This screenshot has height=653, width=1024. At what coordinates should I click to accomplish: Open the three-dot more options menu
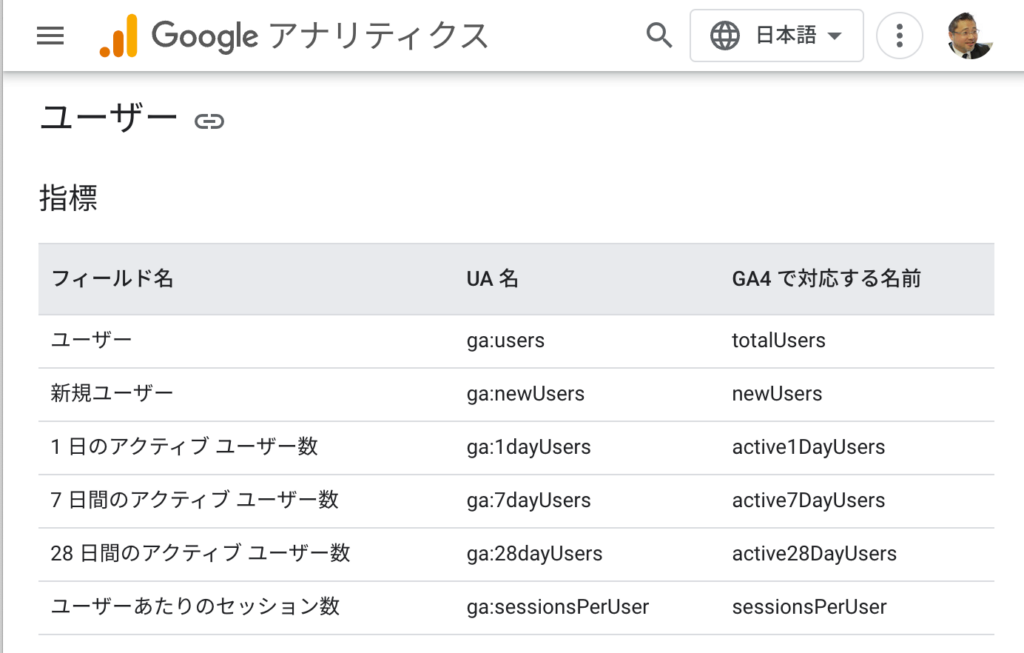point(899,37)
